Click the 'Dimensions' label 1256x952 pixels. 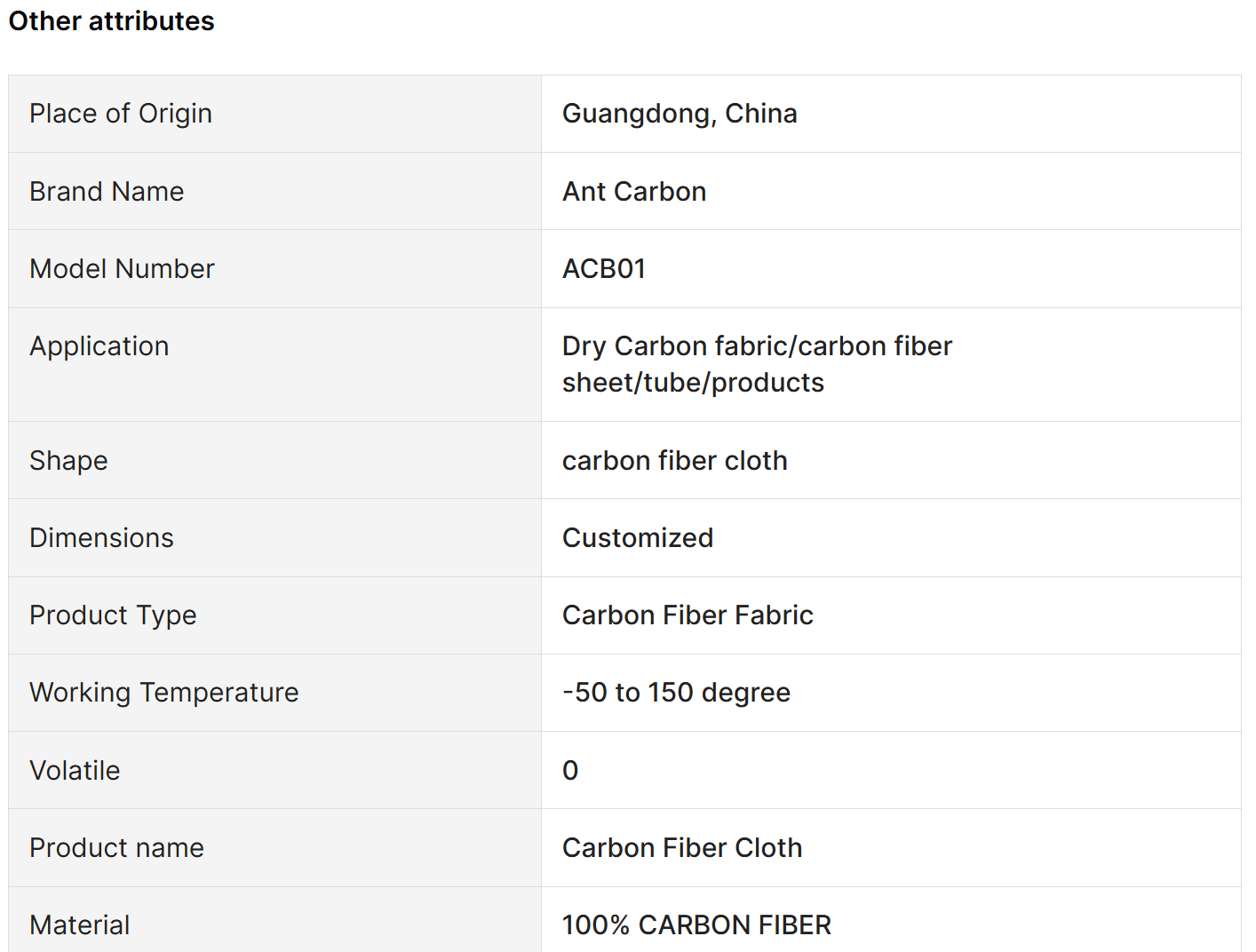point(101,538)
